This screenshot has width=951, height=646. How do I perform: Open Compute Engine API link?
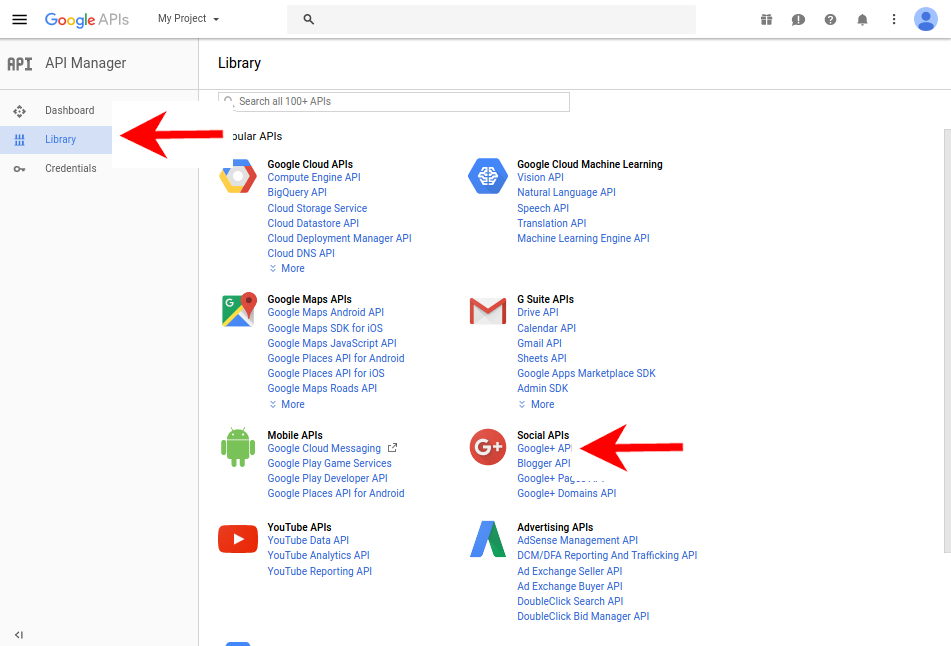coord(314,178)
